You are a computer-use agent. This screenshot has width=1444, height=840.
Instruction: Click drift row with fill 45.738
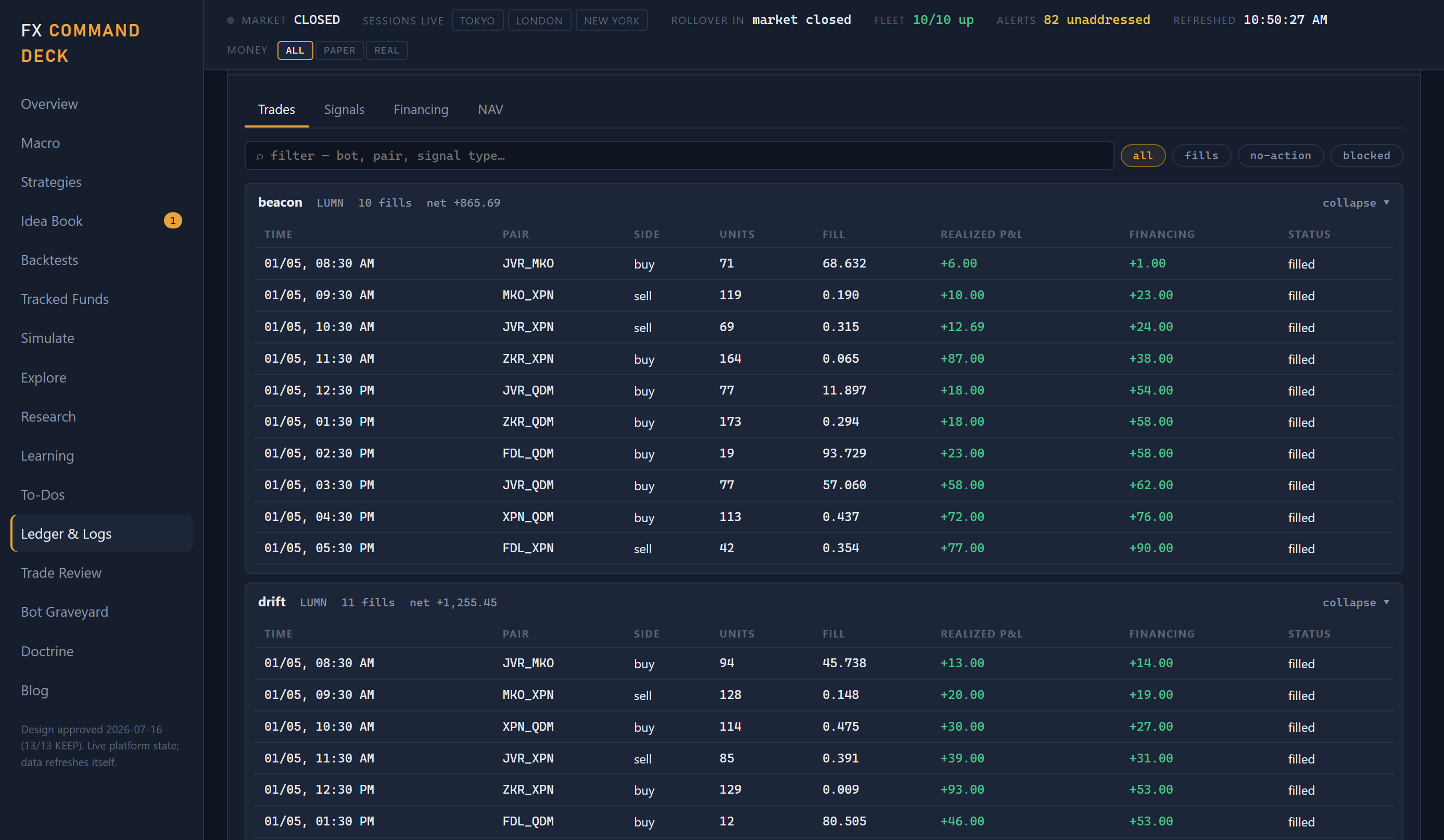[824, 664]
